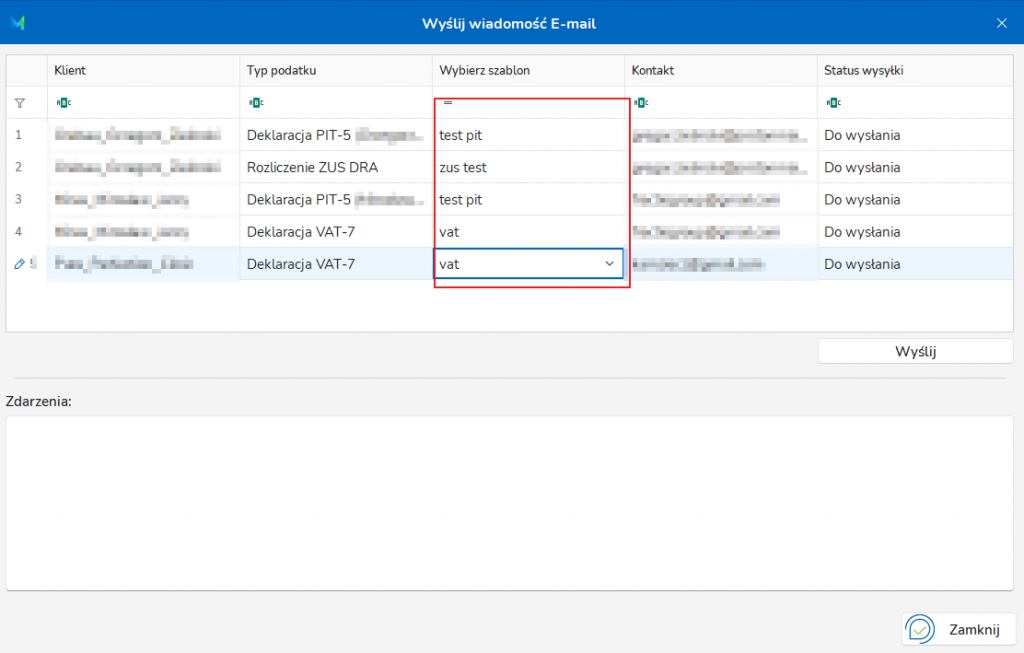This screenshot has width=1024, height=653.
Task: Select template cell 'test pit' in row 3
Action: (x=528, y=200)
